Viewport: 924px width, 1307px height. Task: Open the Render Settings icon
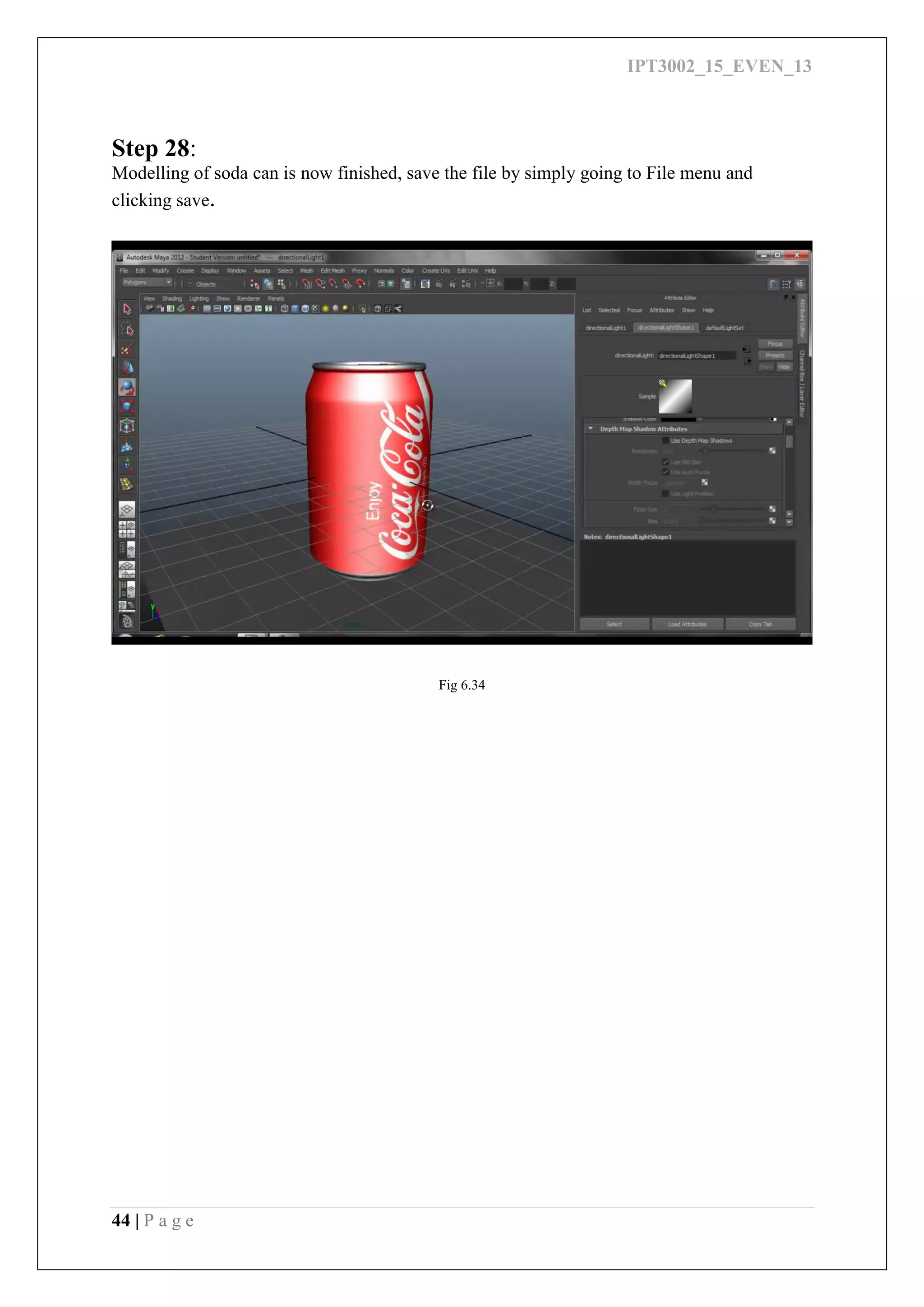point(466,284)
